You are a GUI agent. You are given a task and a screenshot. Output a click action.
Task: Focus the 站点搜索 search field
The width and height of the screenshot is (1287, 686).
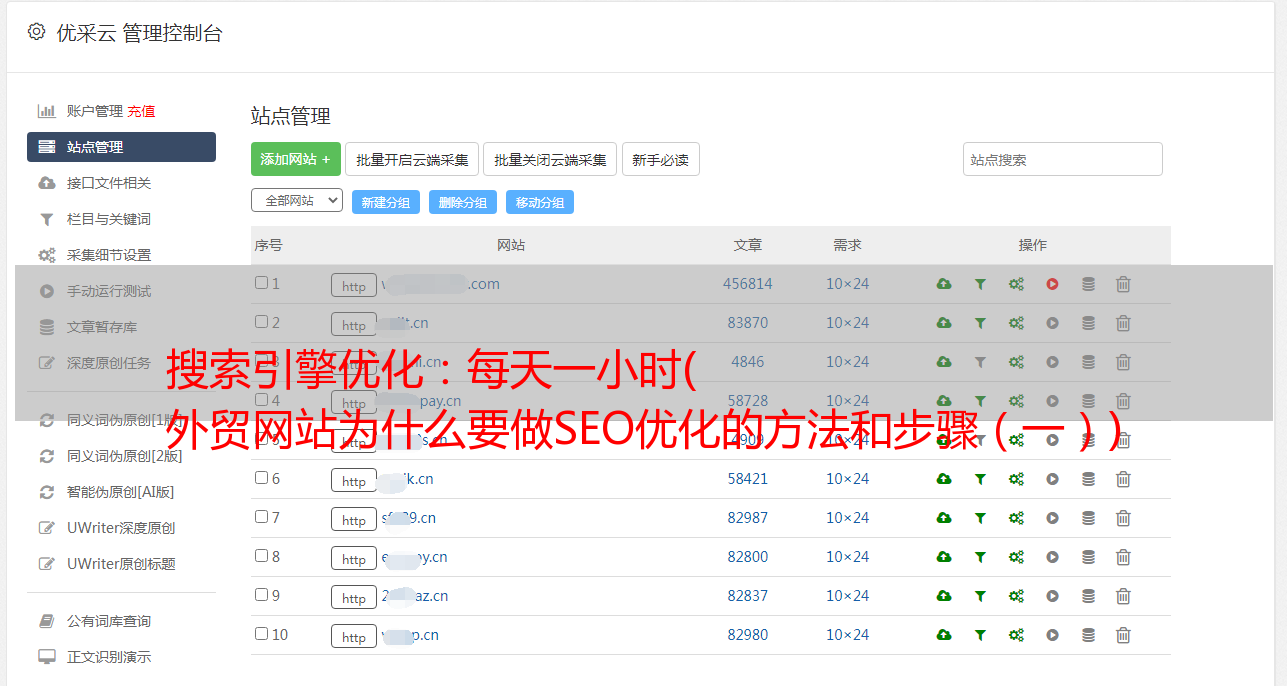(1063, 159)
